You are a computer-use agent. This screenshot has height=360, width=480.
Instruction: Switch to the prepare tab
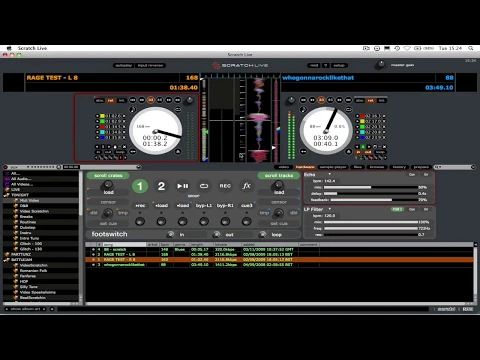[421, 167]
